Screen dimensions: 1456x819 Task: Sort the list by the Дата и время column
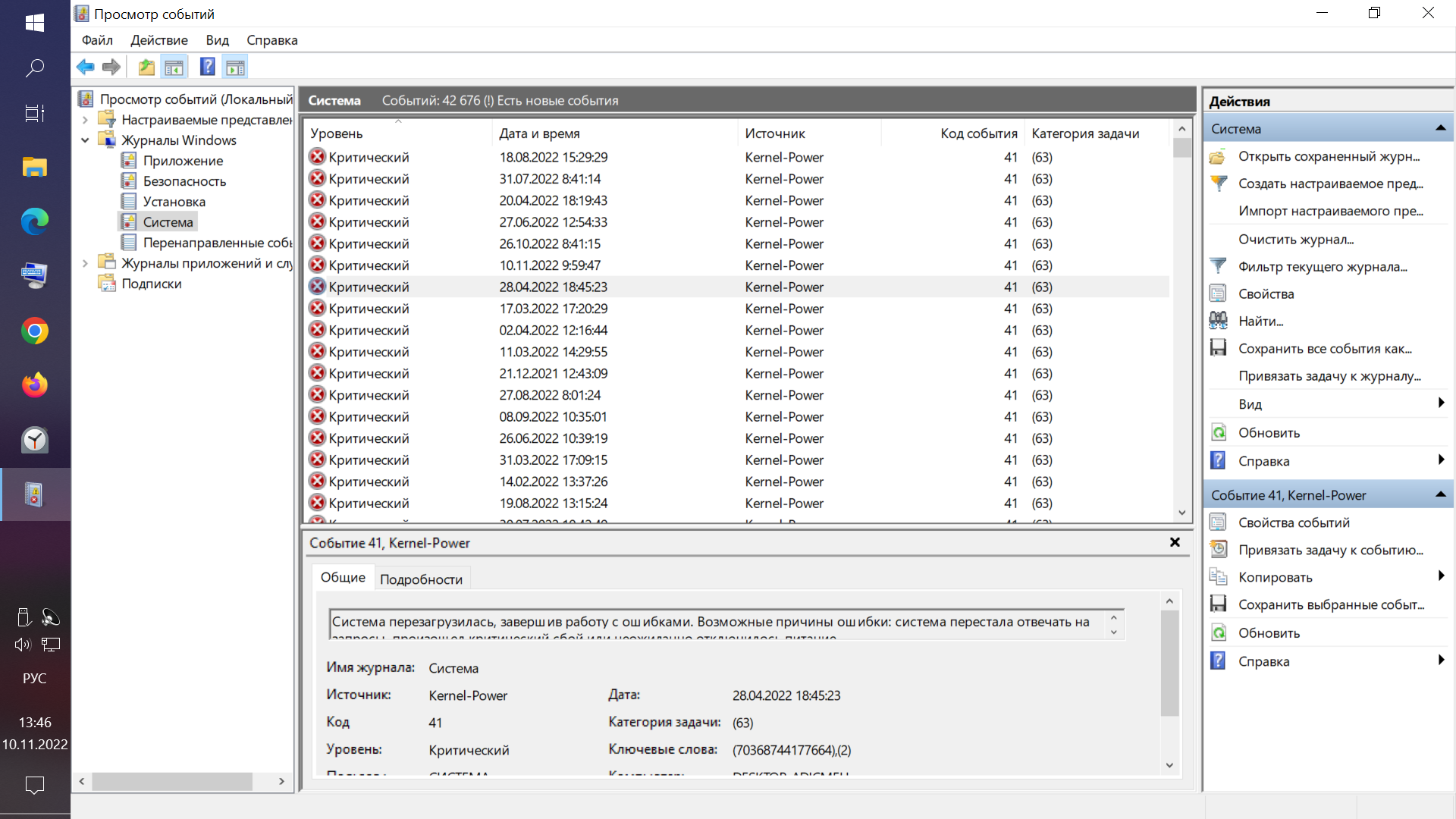click(x=539, y=133)
